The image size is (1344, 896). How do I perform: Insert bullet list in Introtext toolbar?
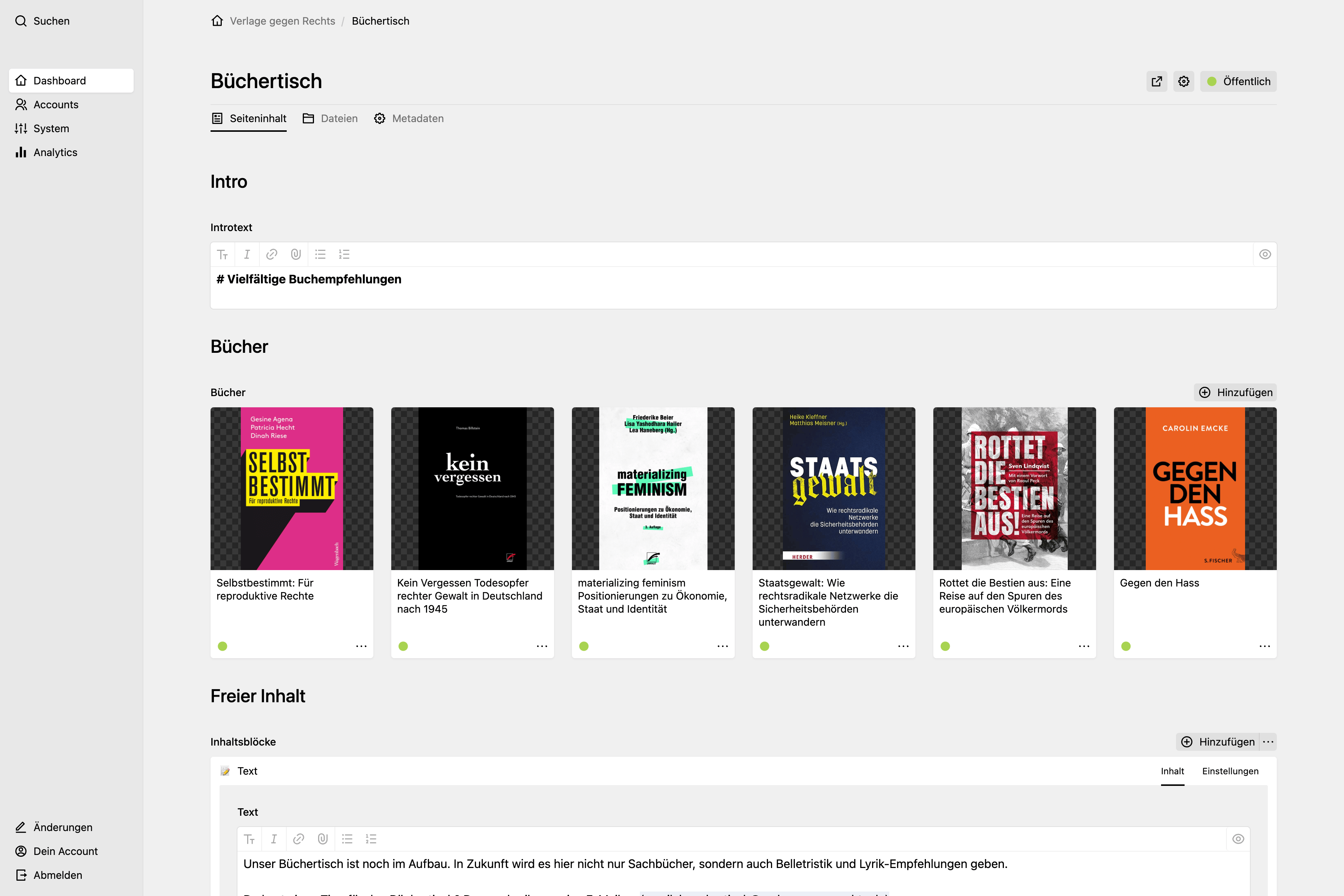320,254
